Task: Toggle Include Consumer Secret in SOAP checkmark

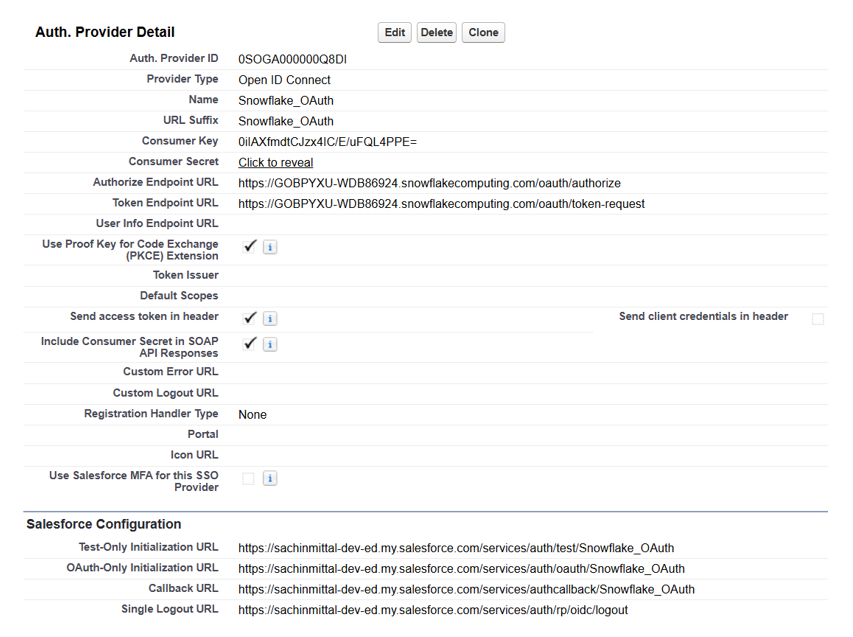Action: click(250, 344)
